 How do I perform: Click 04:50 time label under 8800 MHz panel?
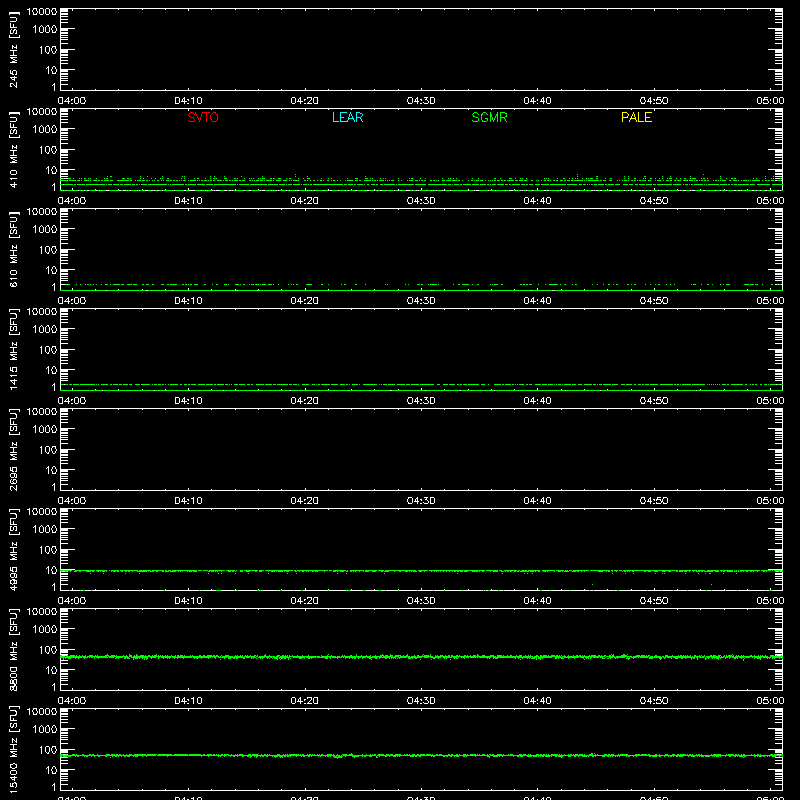[654, 701]
